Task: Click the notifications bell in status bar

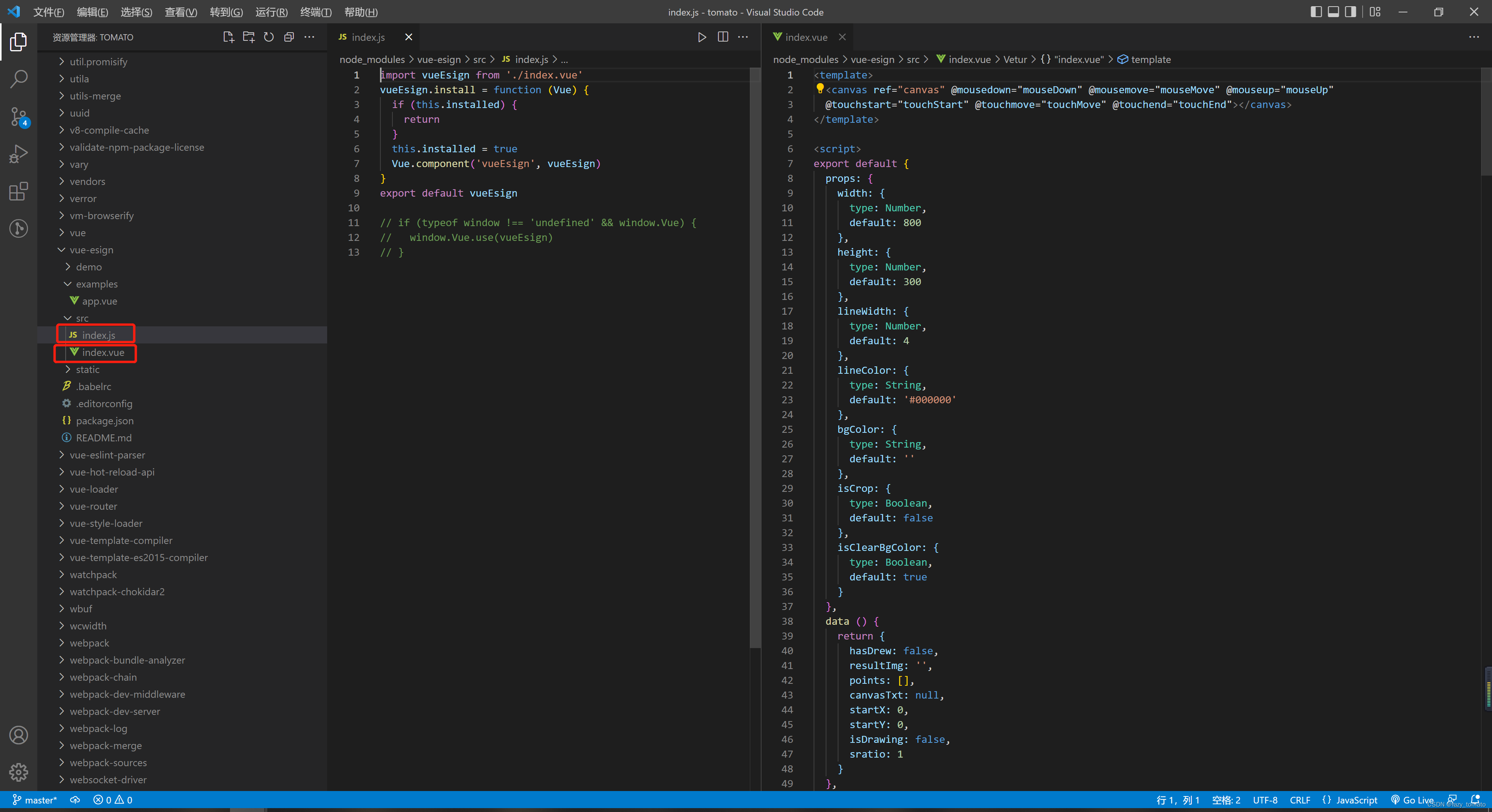Action: point(1475,800)
